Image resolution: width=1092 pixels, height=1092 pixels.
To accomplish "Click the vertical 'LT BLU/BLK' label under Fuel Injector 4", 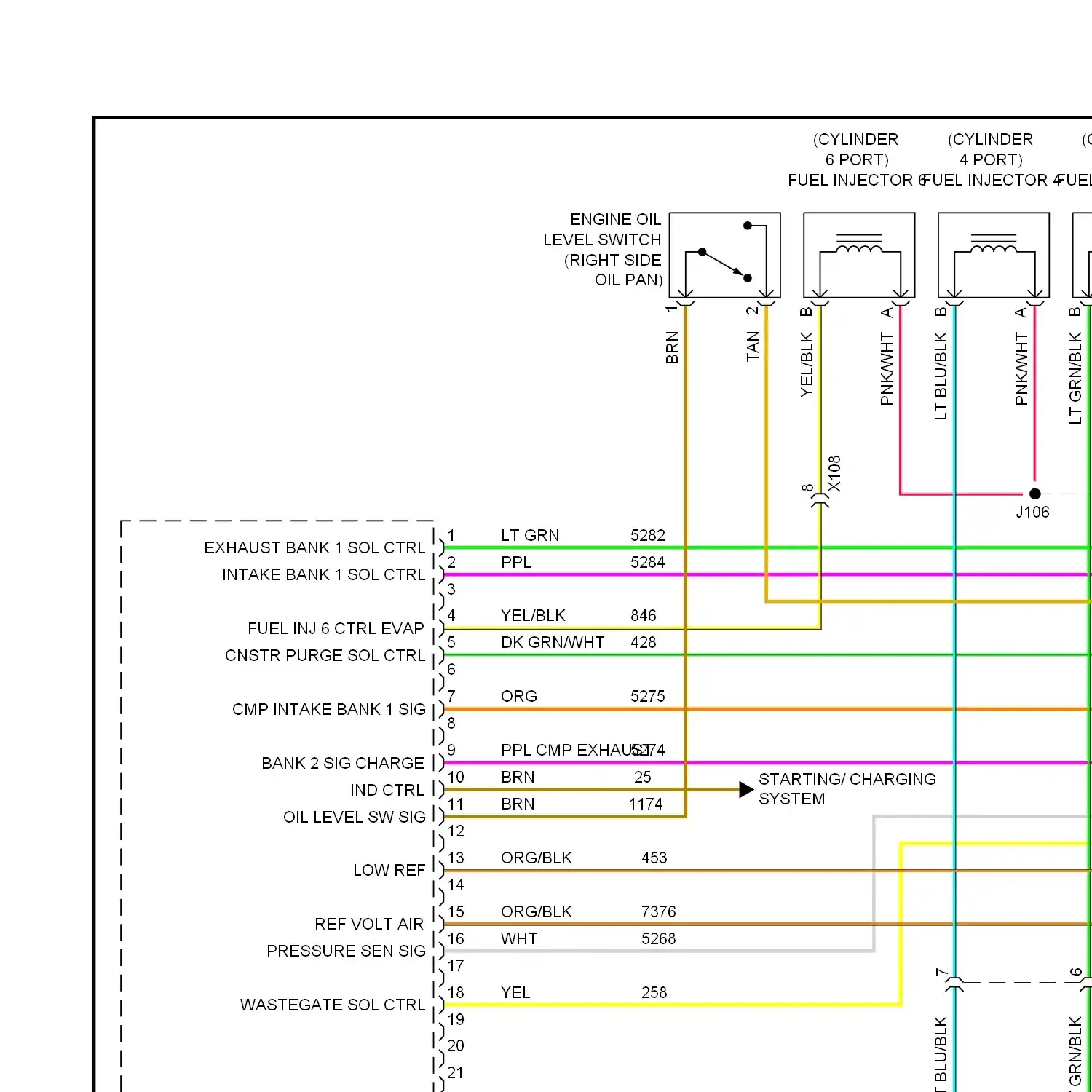I will click(941, 376).
